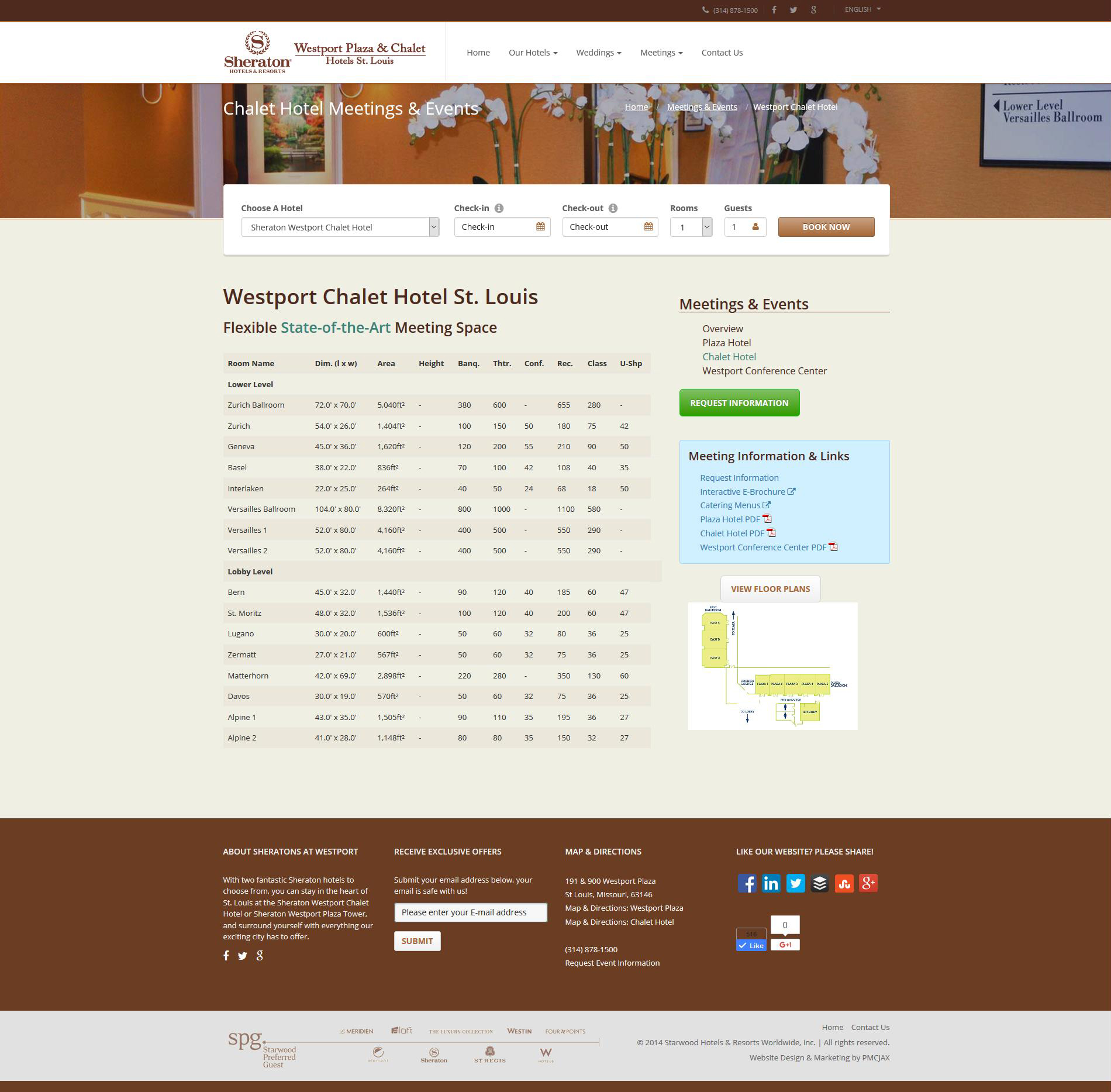Viewport: 1111px width, 1092px height.
Task: Open the Rooms number dropdown
Action: 691,227
